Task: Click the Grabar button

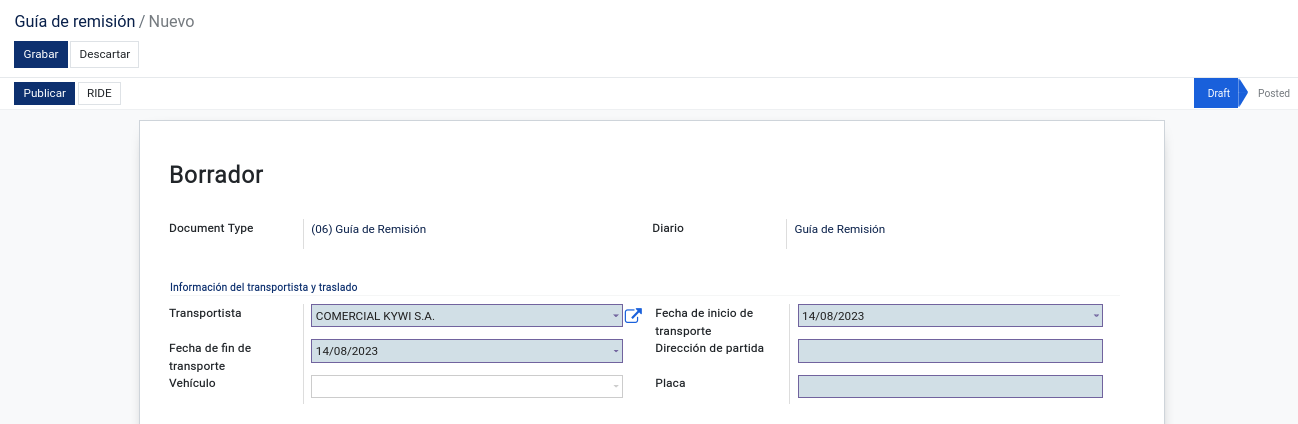Action: pos(41,54)
